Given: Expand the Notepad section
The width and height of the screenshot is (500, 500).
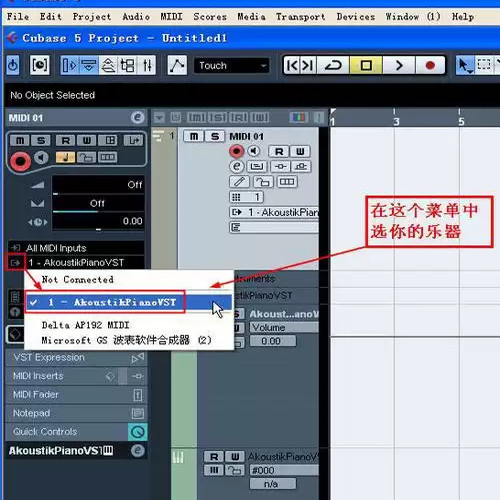Looking at the screenshot, I should click(76, 413).
